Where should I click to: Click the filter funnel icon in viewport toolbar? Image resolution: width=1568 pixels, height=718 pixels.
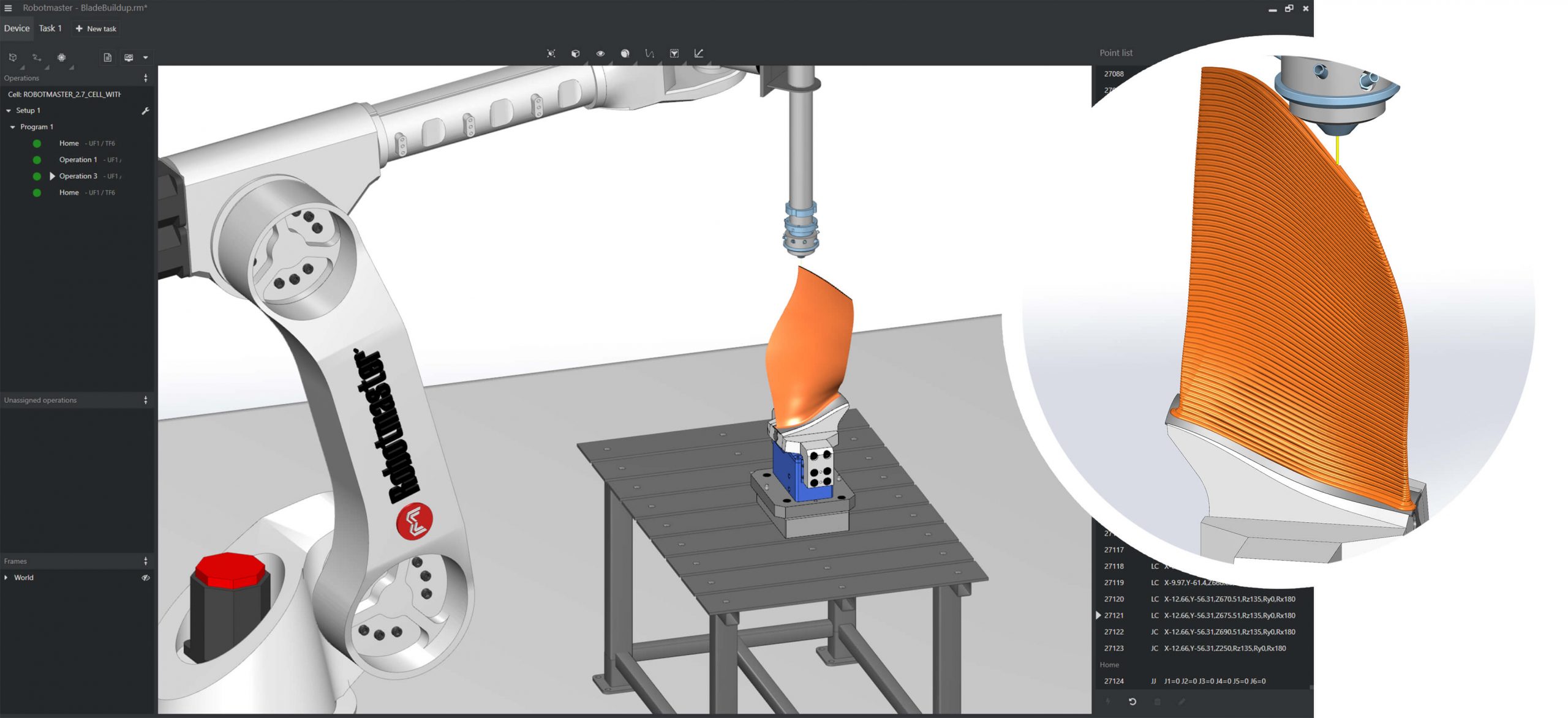674,54
